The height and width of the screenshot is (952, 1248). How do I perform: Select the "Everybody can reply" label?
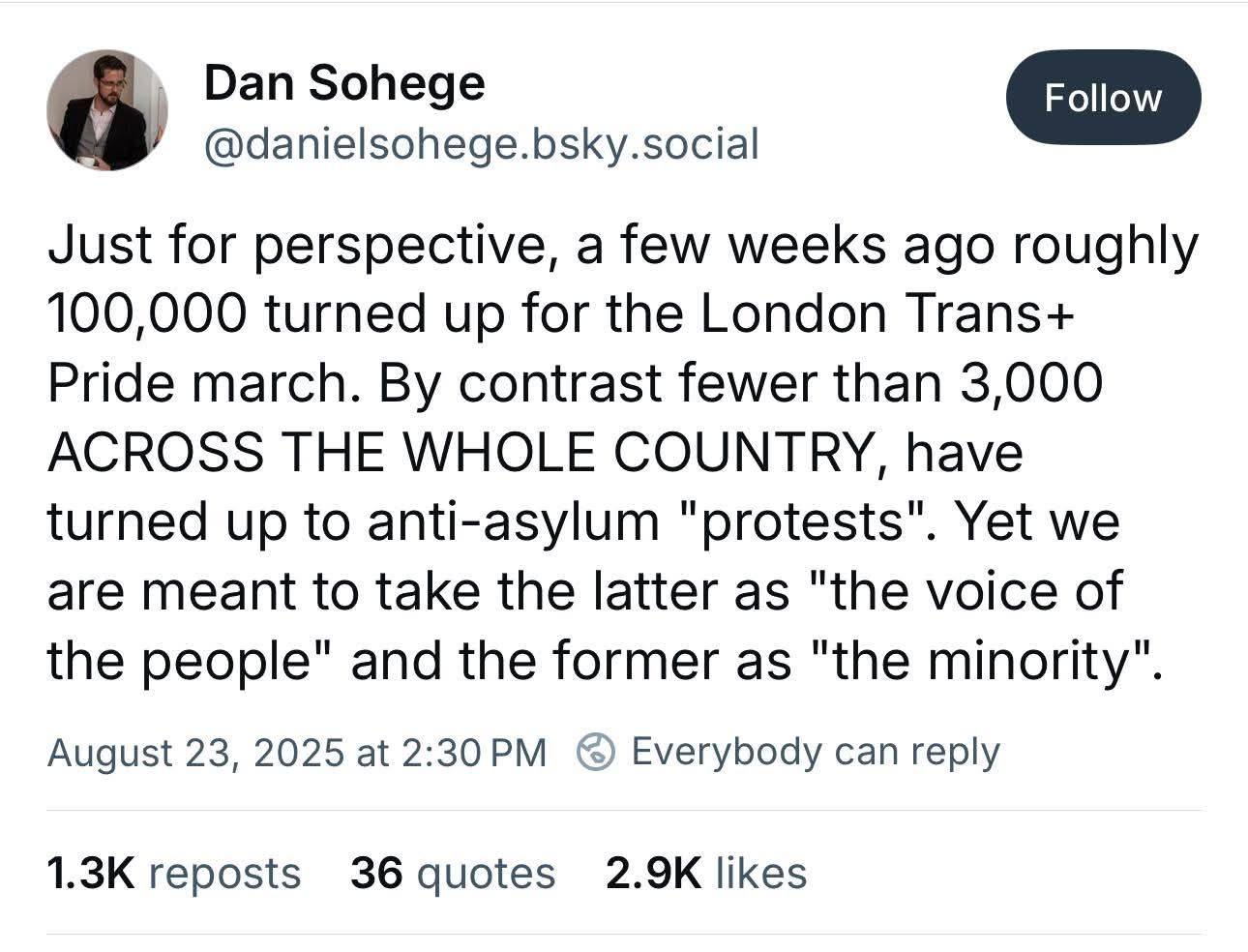815,752
